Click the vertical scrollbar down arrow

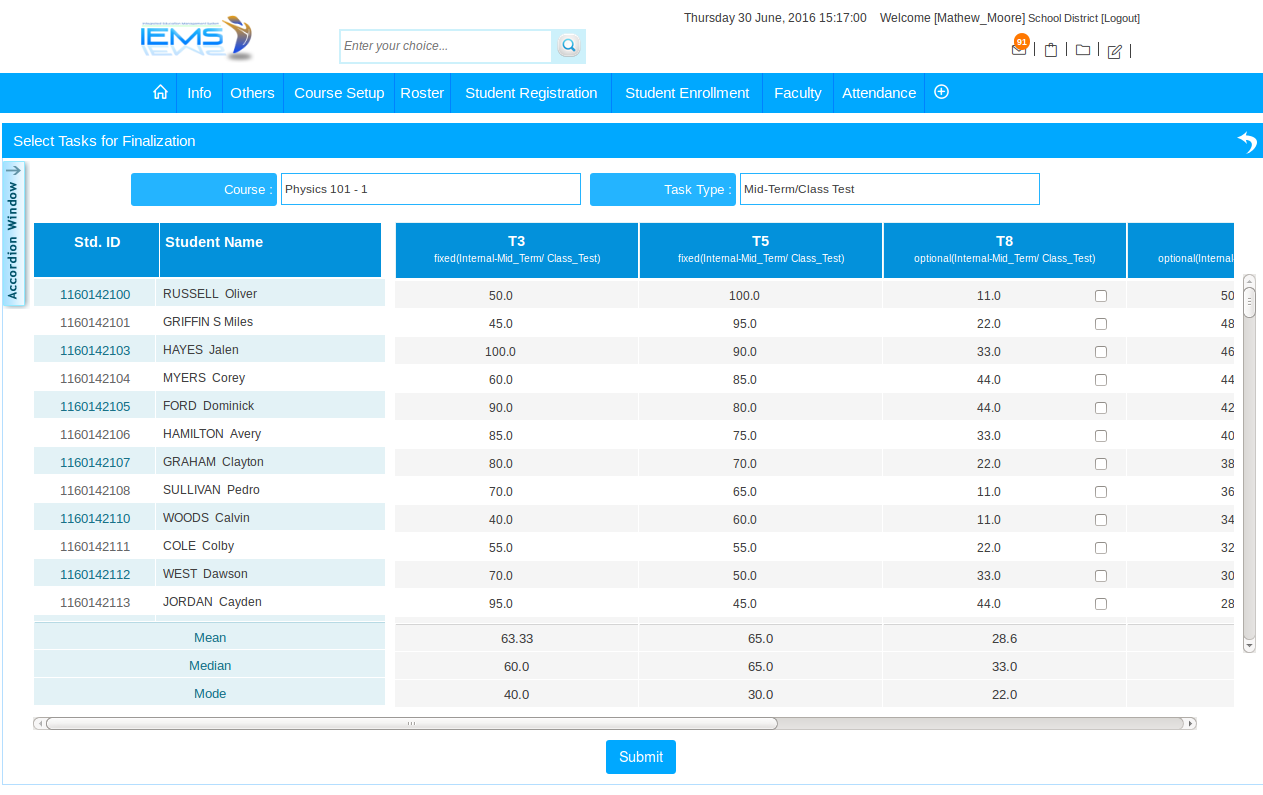coord(1249,647)
